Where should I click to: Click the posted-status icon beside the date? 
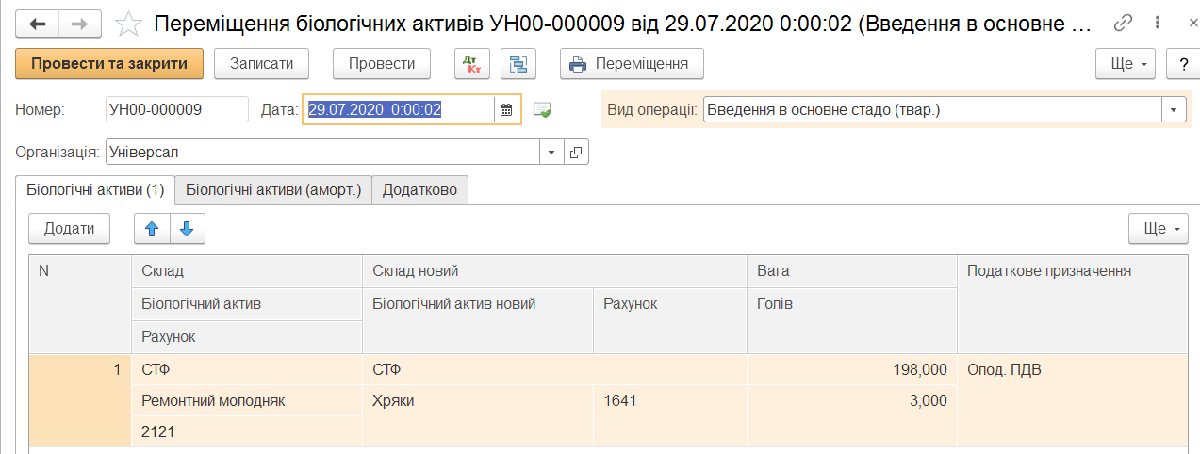pyautogui.click(x=543, y=110)
